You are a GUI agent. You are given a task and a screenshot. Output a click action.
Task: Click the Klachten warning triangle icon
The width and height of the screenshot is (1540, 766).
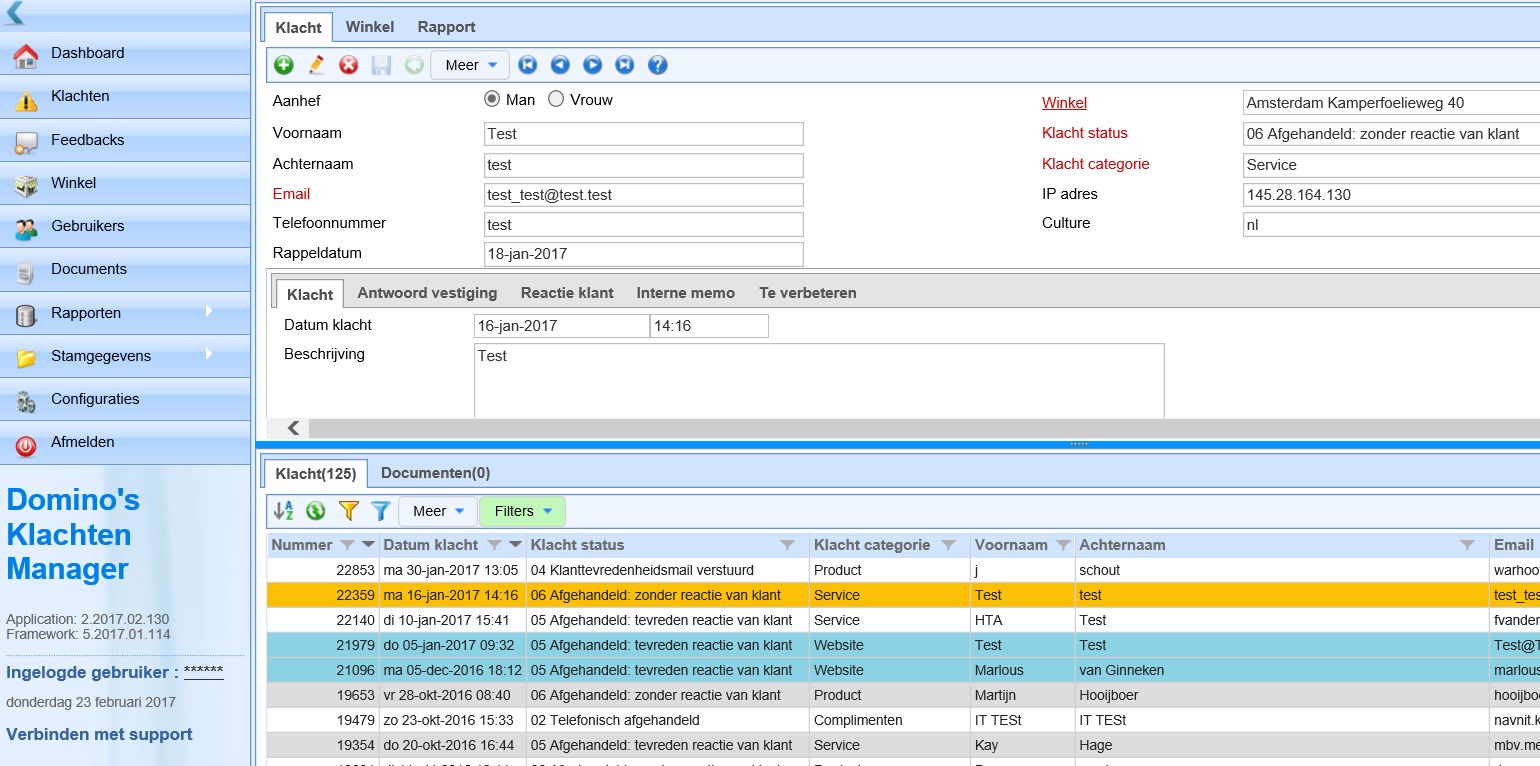(26, 100)
